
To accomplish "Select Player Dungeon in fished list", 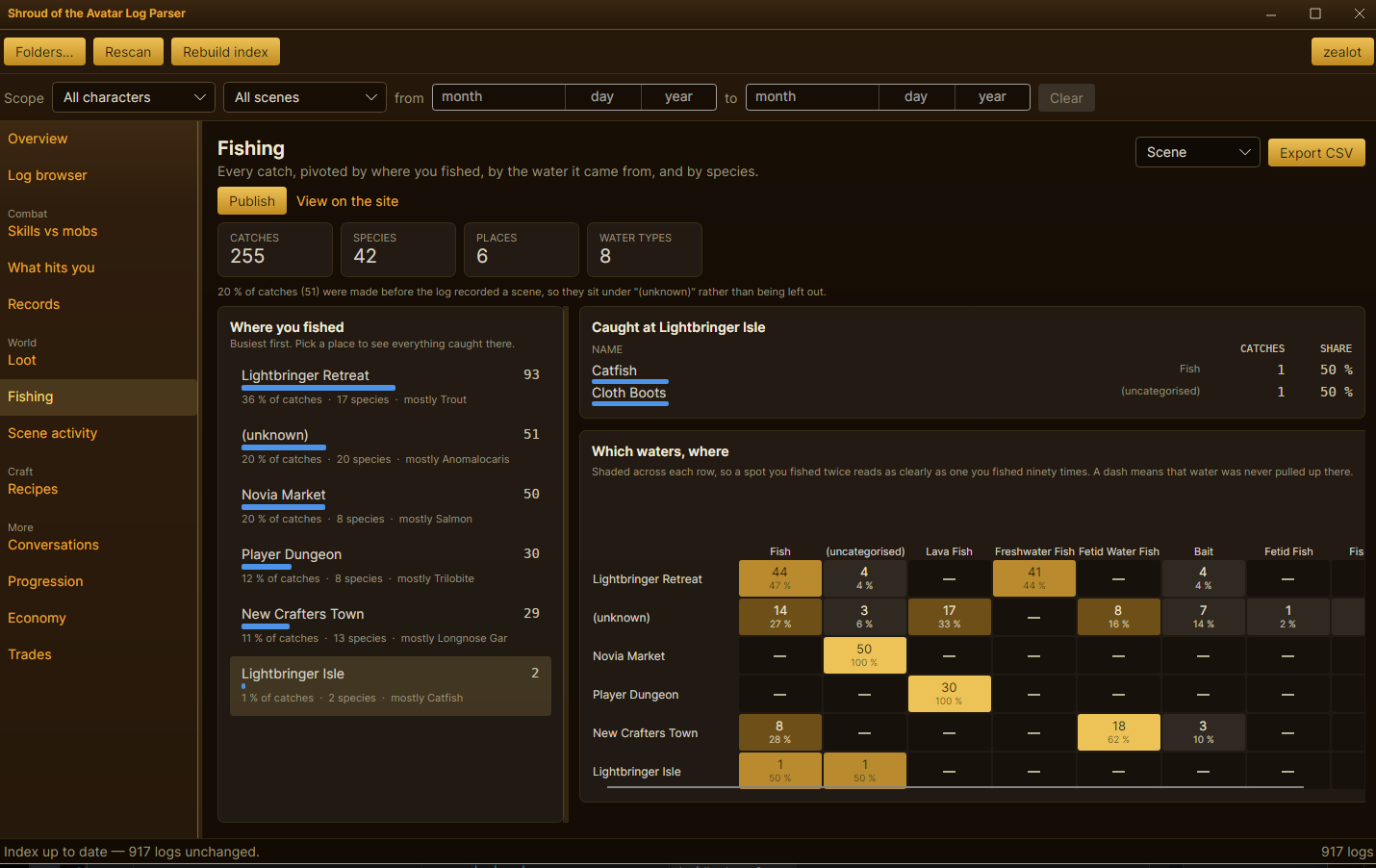I will point(391,566).
